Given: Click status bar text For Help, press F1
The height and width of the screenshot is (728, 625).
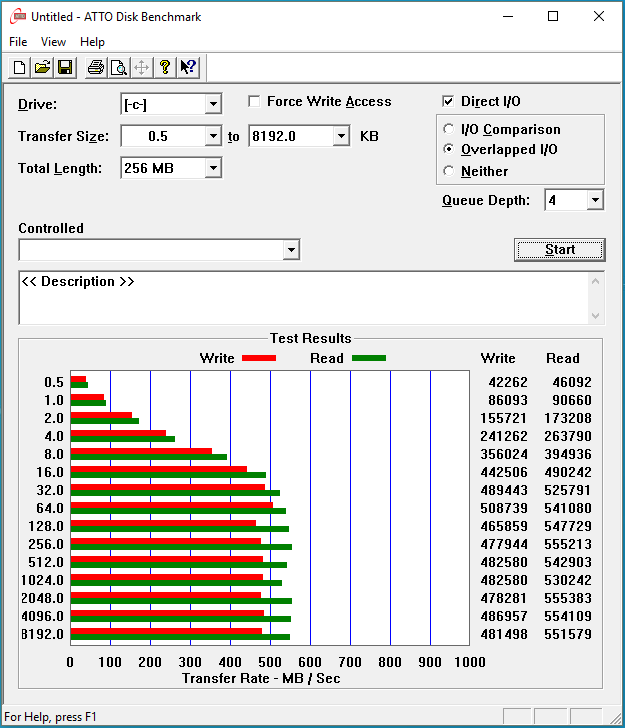Looking at the screenshot, I should (50, 717).
